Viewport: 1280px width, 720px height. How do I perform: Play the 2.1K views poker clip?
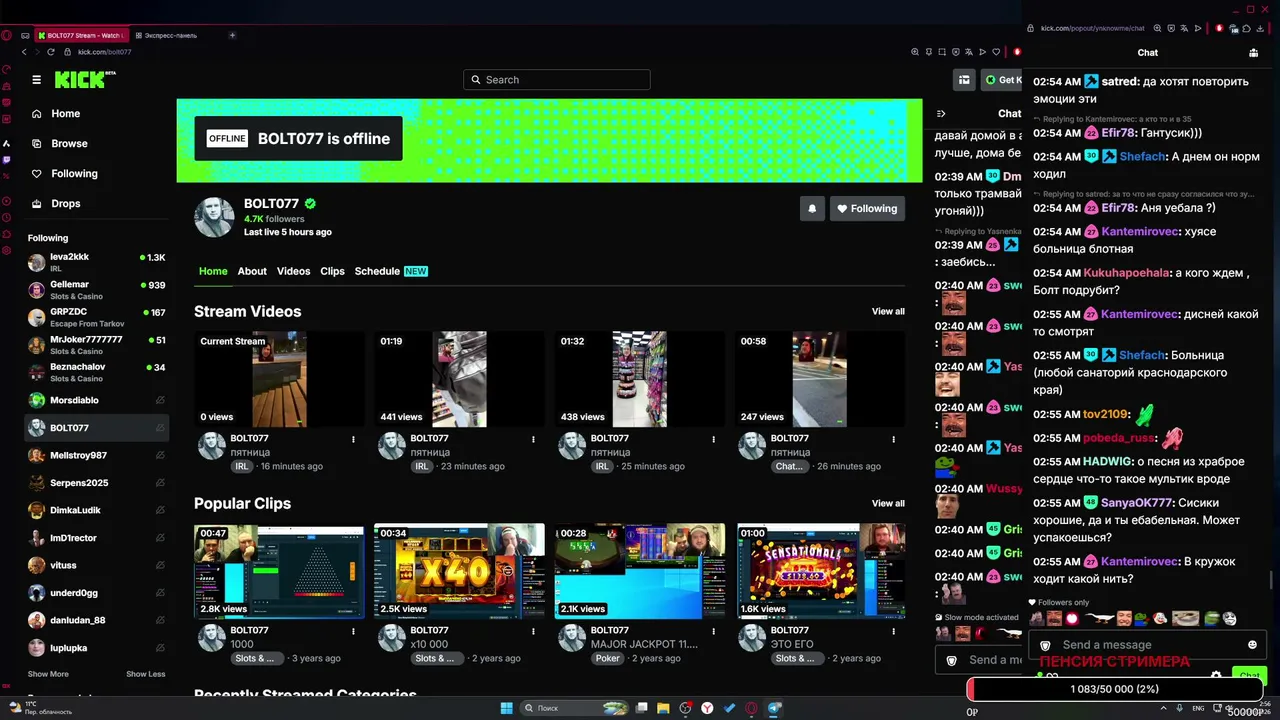click(x=639, y=571)
